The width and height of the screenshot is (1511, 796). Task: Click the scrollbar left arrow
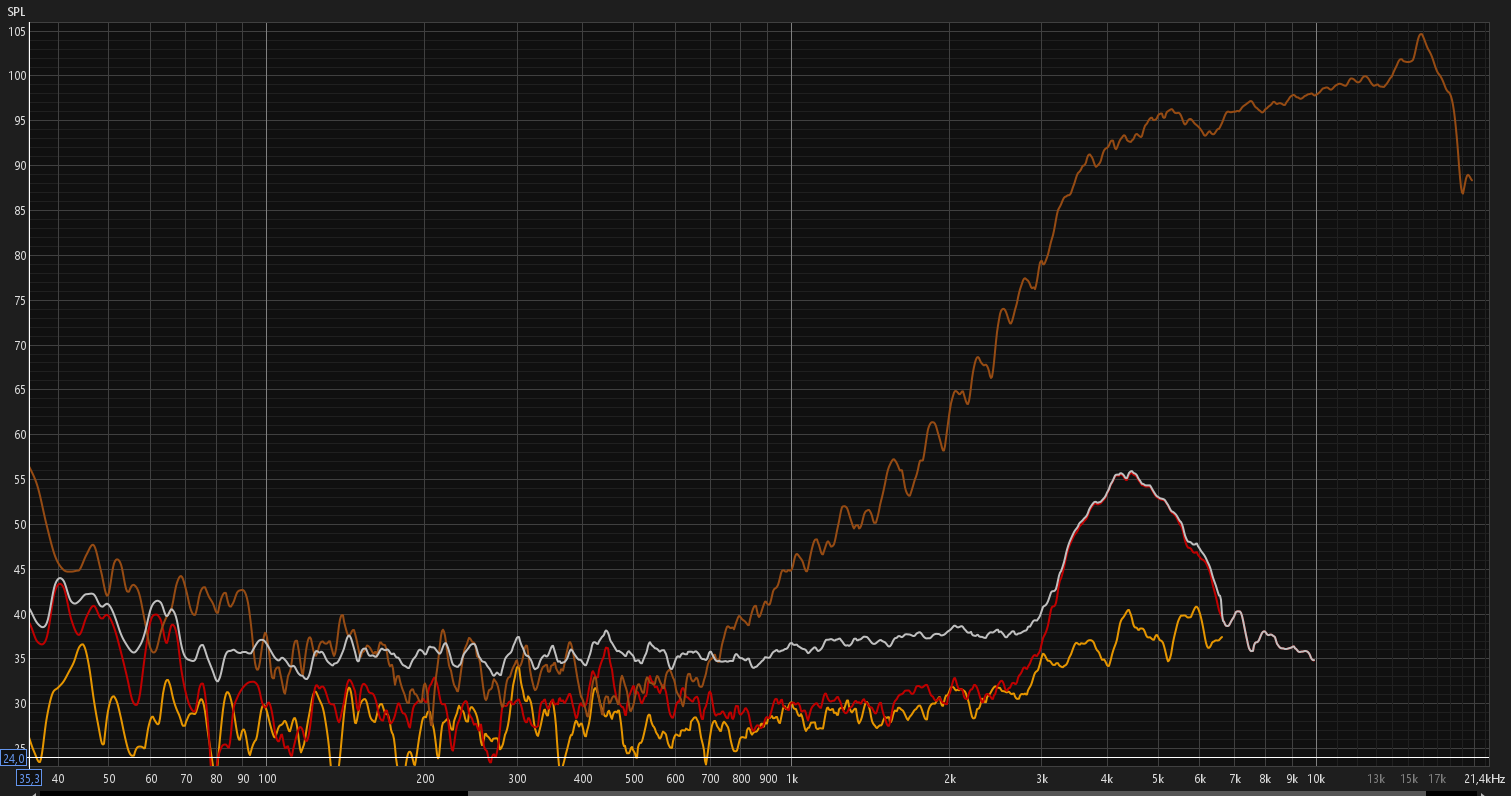(x=33, y=793)
